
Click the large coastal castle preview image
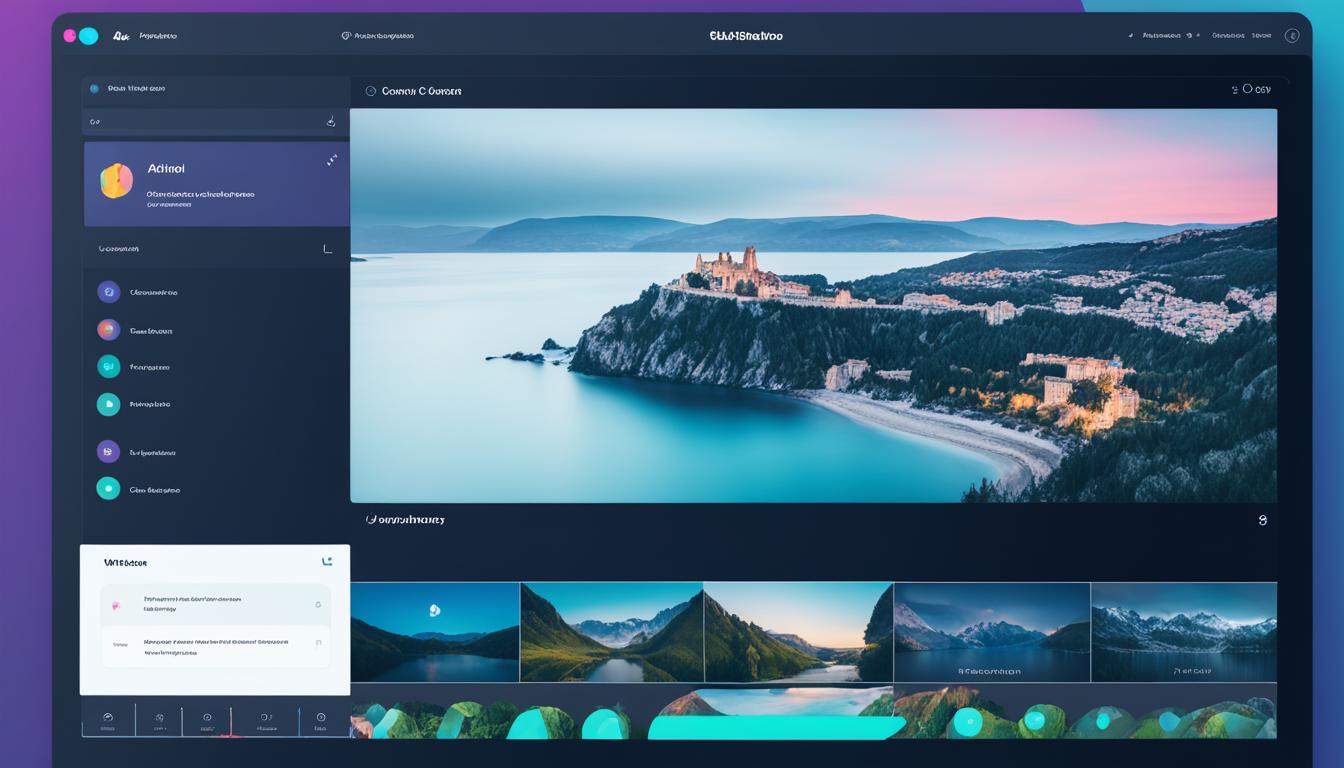click(813, 305)
